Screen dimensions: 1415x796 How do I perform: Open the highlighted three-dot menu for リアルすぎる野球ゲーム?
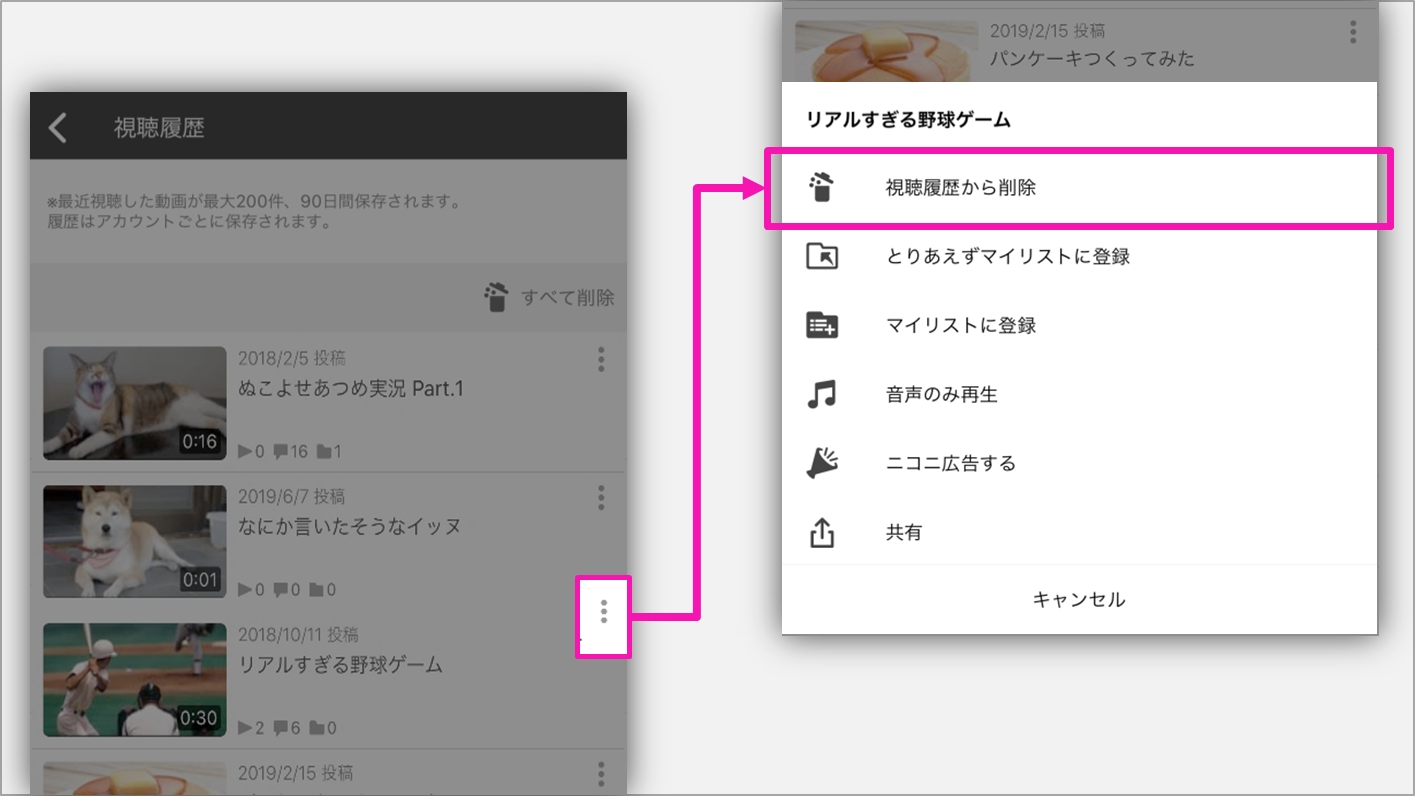click(x=603, y=612)
